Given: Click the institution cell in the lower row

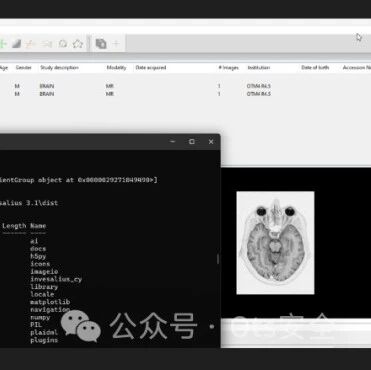Looking at the screenshot, I should coord(259,94).
